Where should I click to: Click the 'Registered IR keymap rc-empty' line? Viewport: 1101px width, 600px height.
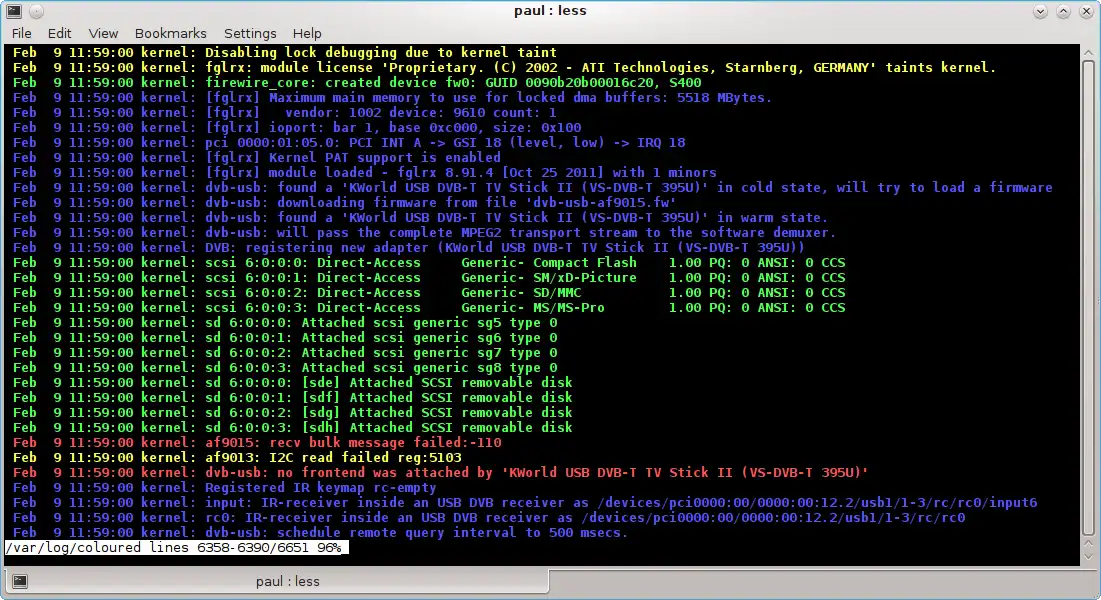click(x=225, y=487)
